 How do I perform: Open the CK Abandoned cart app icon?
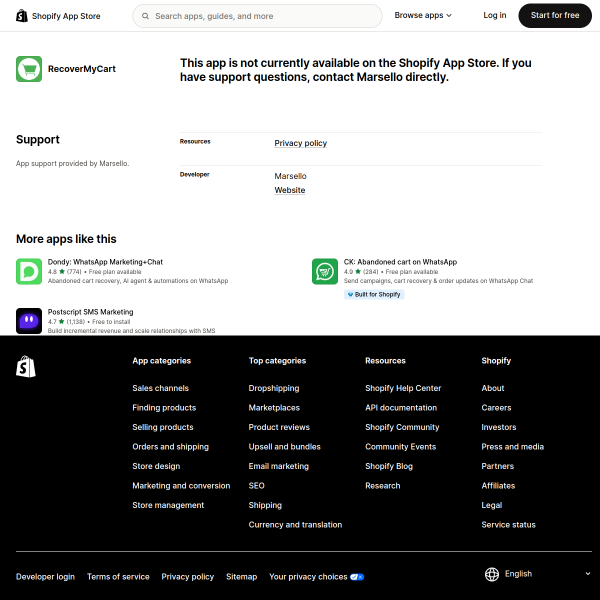point(325,271)
